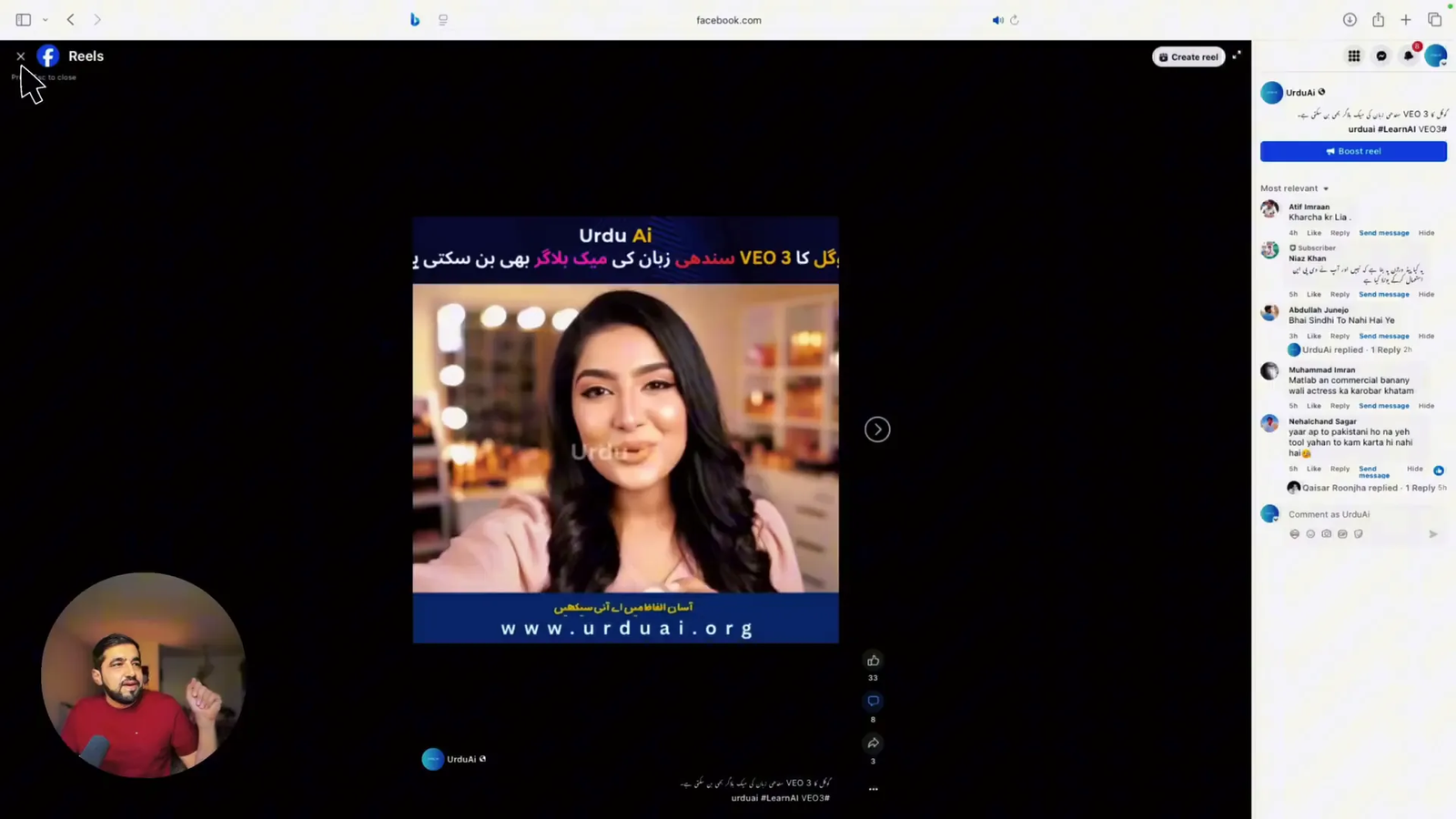Expand Qaisar Roonjha replied thread
This screenshot has height=819, width=1456.
[x=1366, y=488]
